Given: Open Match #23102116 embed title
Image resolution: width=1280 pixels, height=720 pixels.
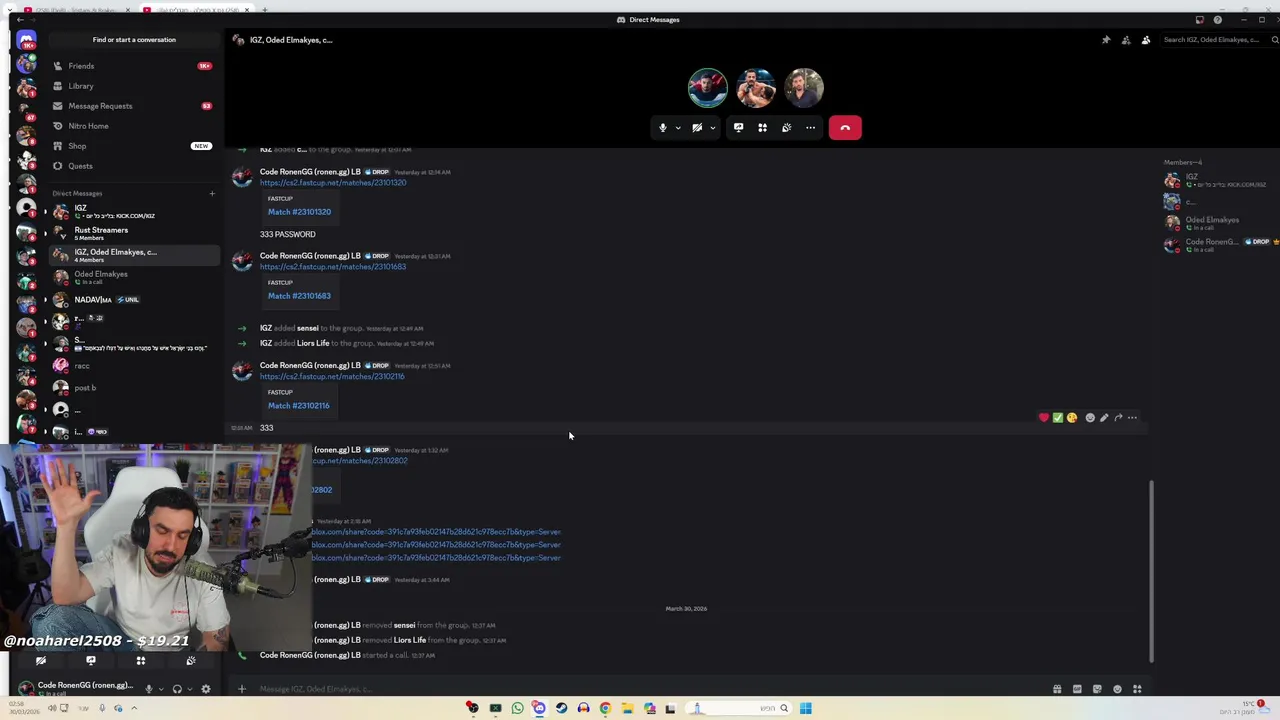Looking at the screenshot, I should (298, 406).
